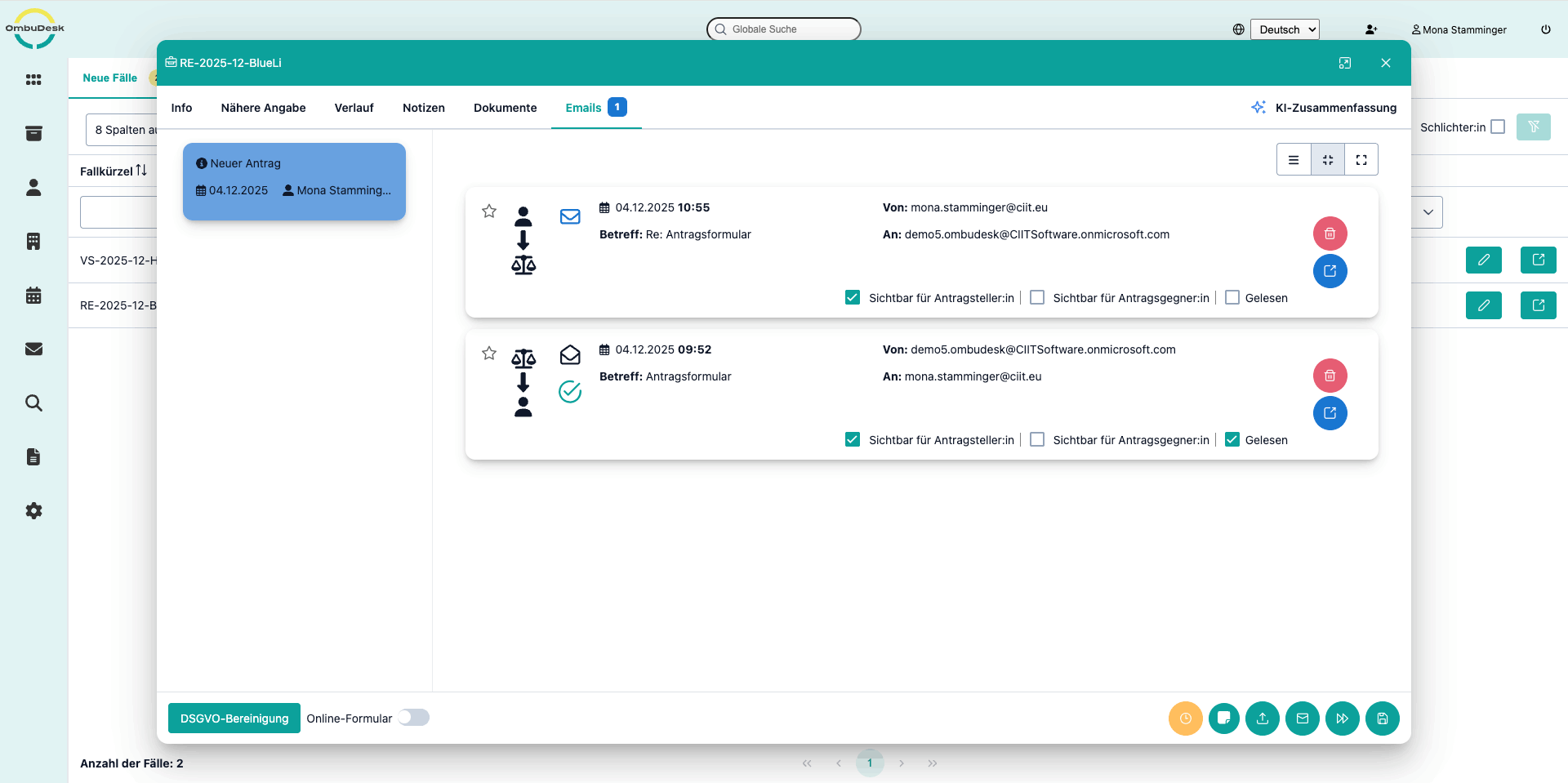
Task: Open the Deutsch language dropdown
Action: tap(1285, 29)
